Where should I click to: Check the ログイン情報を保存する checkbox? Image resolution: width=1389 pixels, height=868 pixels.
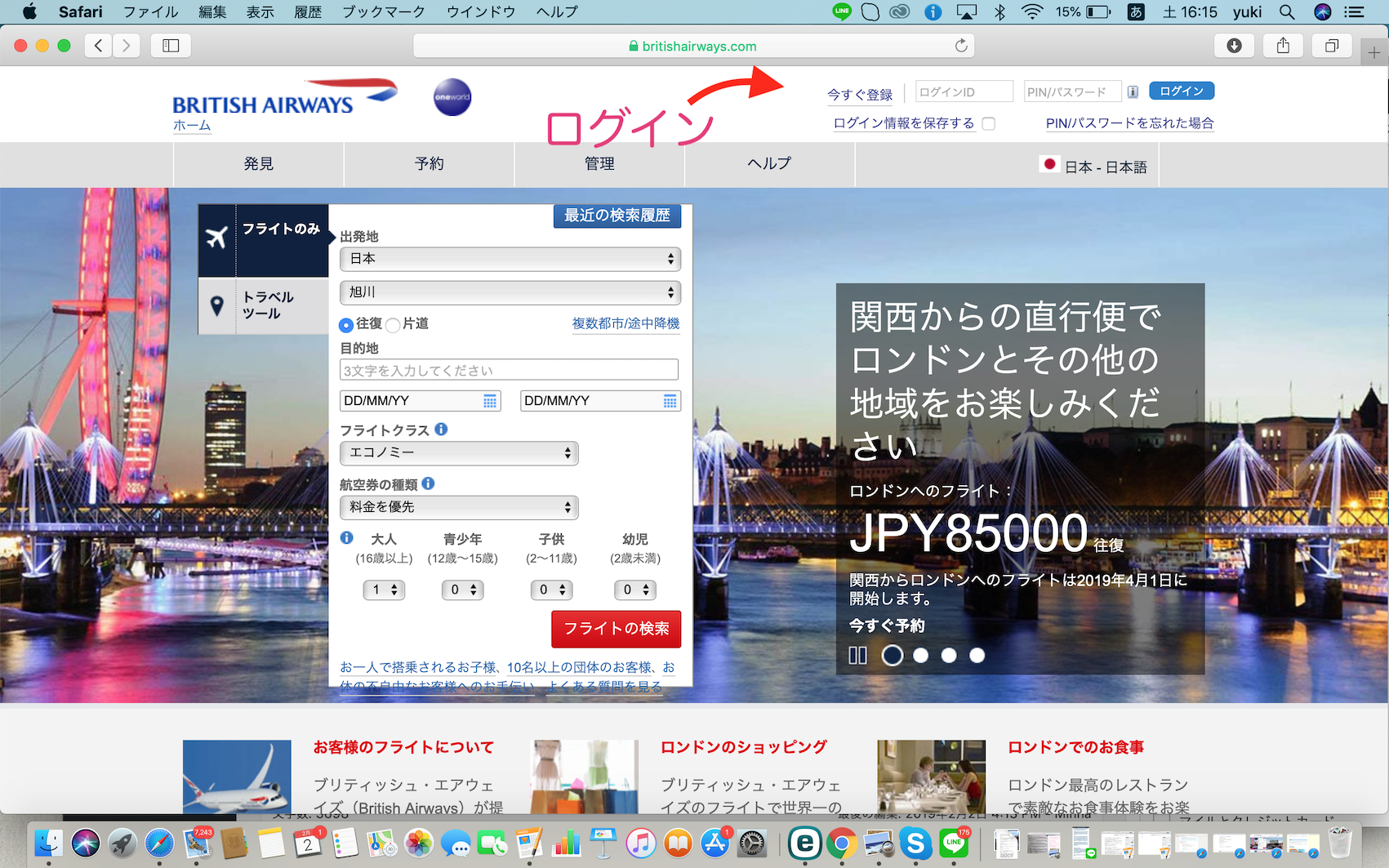(x=989, y=124)
